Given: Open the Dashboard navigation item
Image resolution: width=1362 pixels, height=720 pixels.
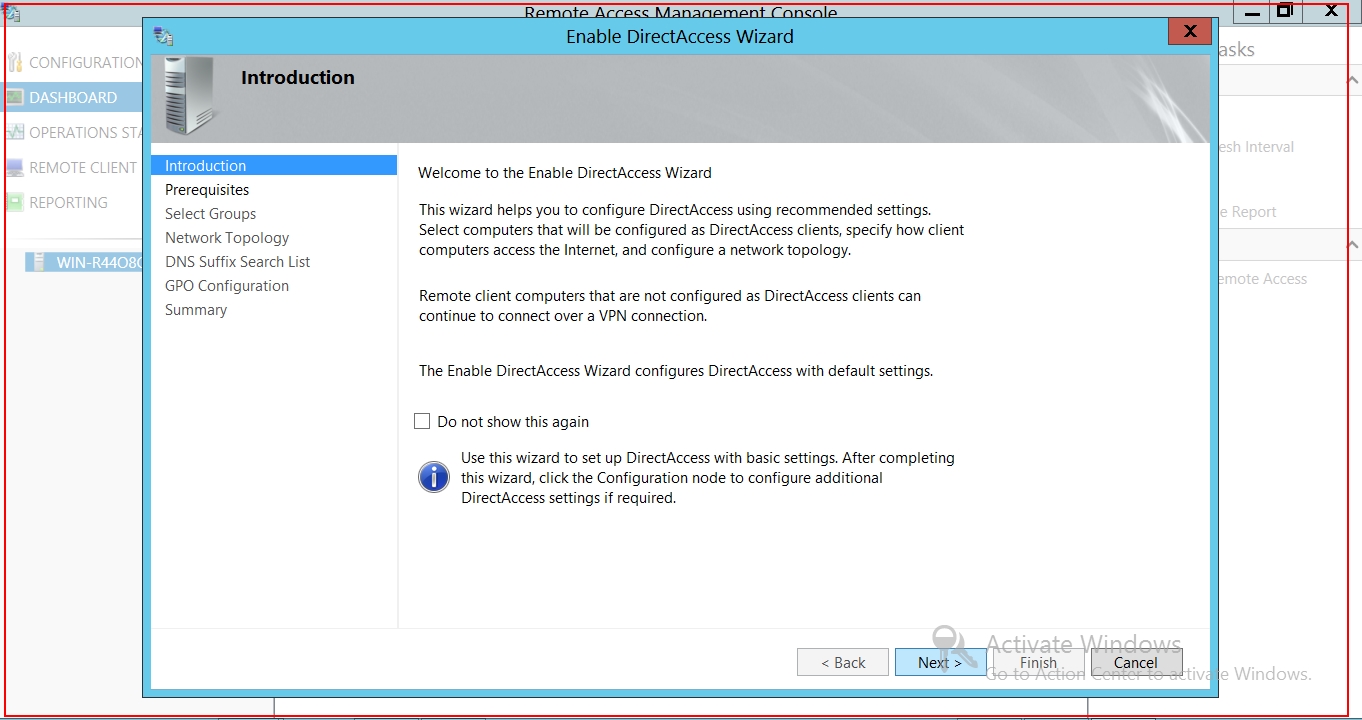Looking at the screenshot, I should tap(73, 98).
